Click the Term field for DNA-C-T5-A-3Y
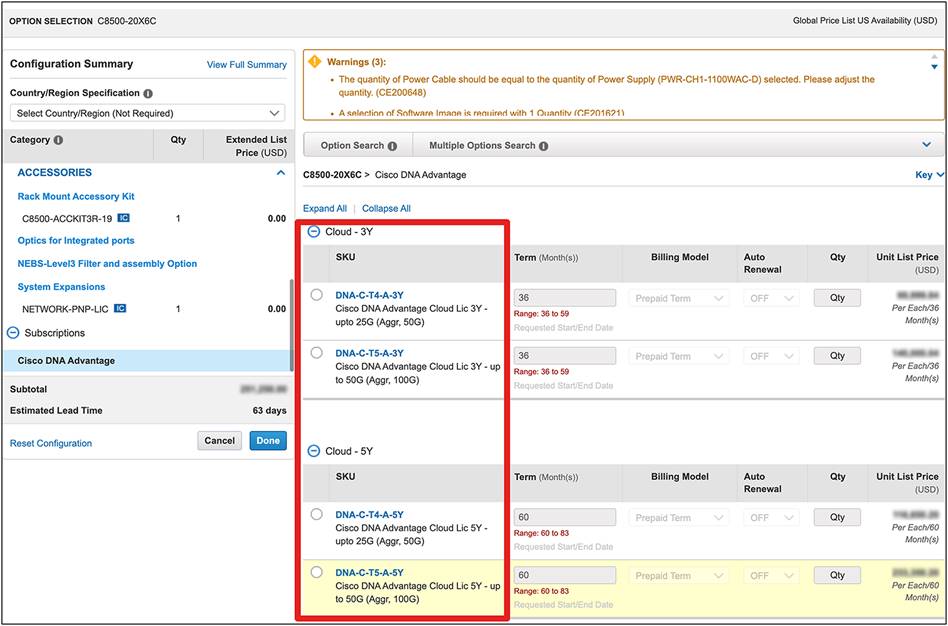The width and height of the screenshot is (948, 626). 565,356
